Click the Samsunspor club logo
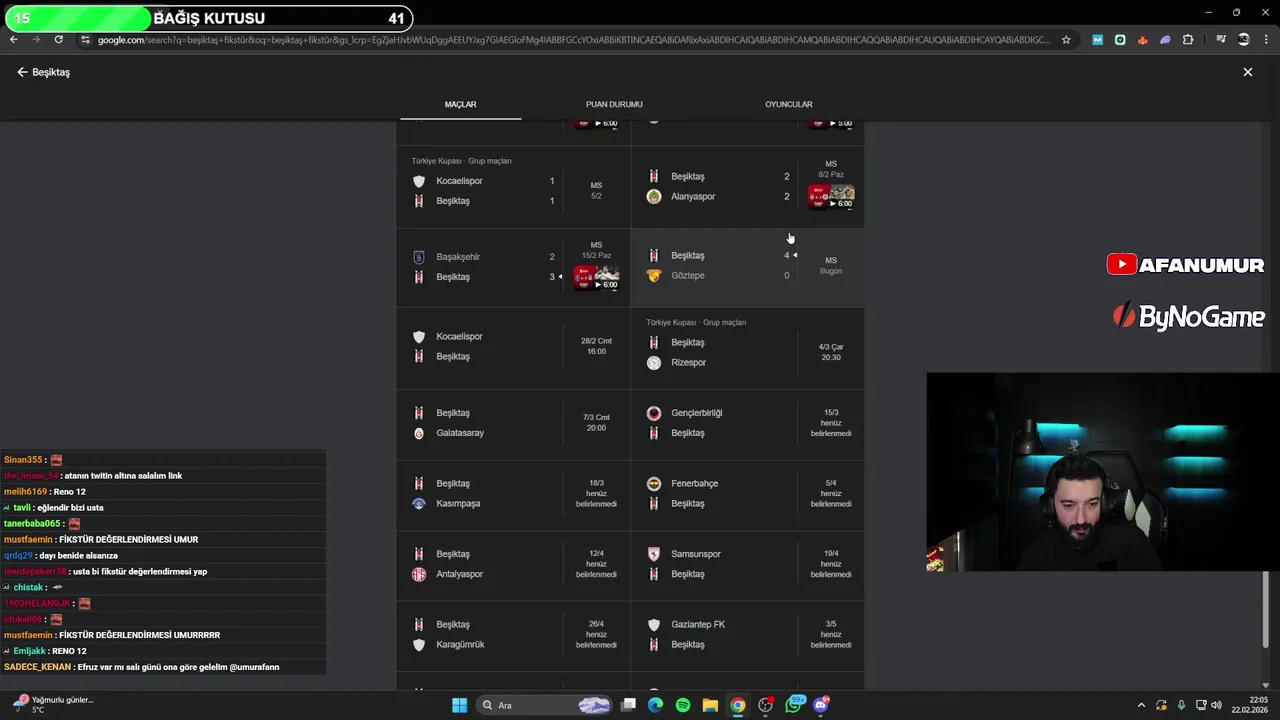 pyautogui.click(x=654, y=554)
